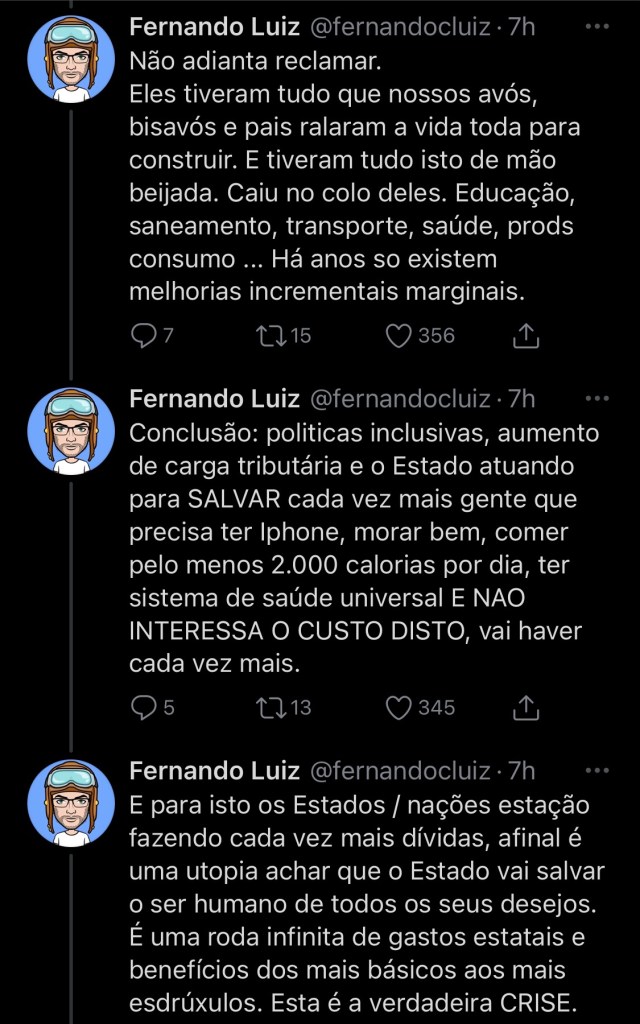The height and width of the screenshot is (1024, 640).
Task: Open @fernandocluiz handle on second tweet
Action: [402, 399]
